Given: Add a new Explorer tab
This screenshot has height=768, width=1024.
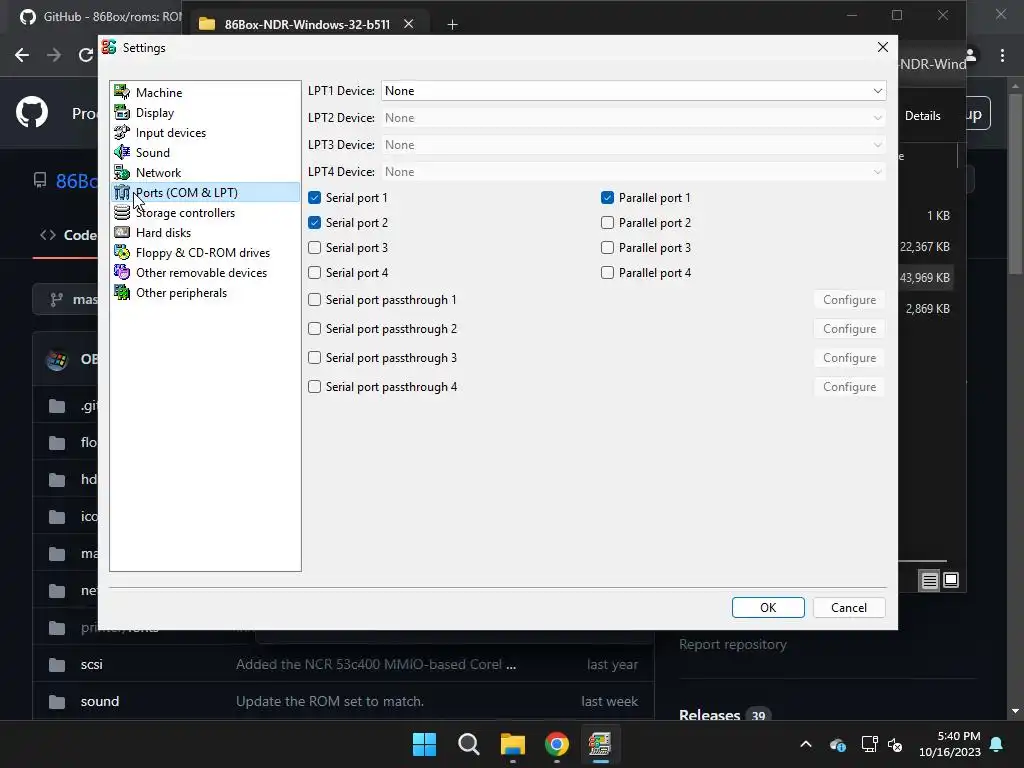Looking at the screenshot, I should [x=452, y=25].
